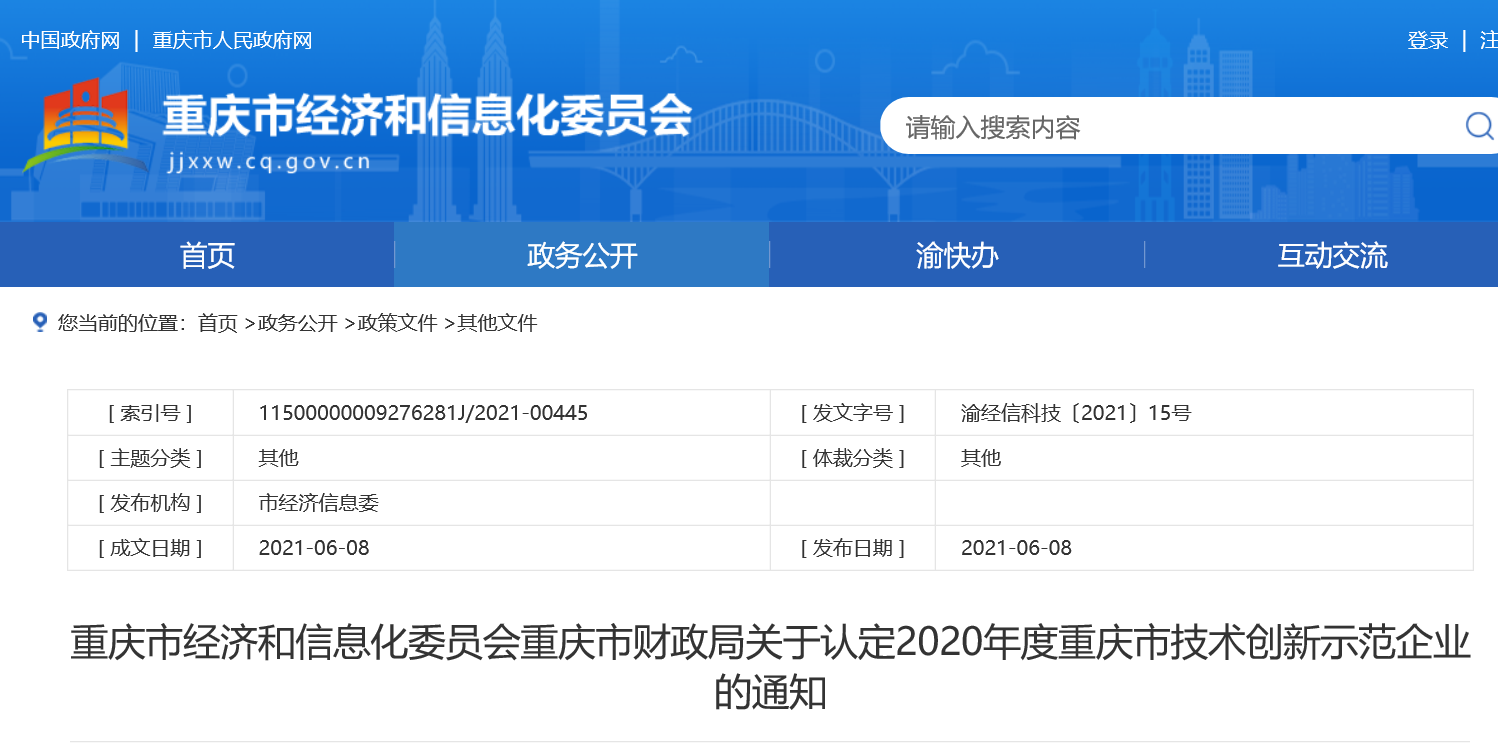Click 政务公开 in the breadcrumb trail
Image resolution: width=1498 pixels, height=752 pixels.
click(x=297, y=323)
